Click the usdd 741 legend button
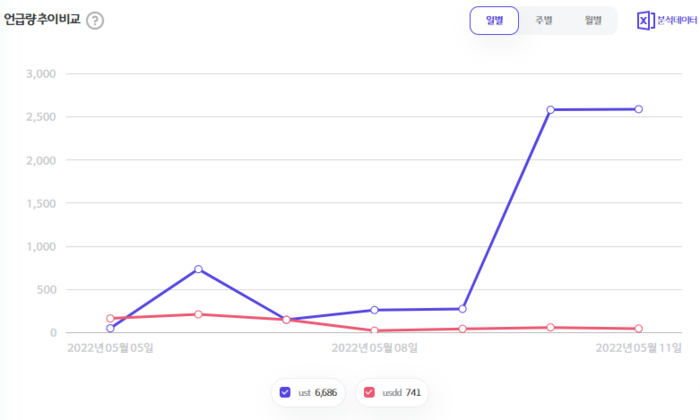 392,393
